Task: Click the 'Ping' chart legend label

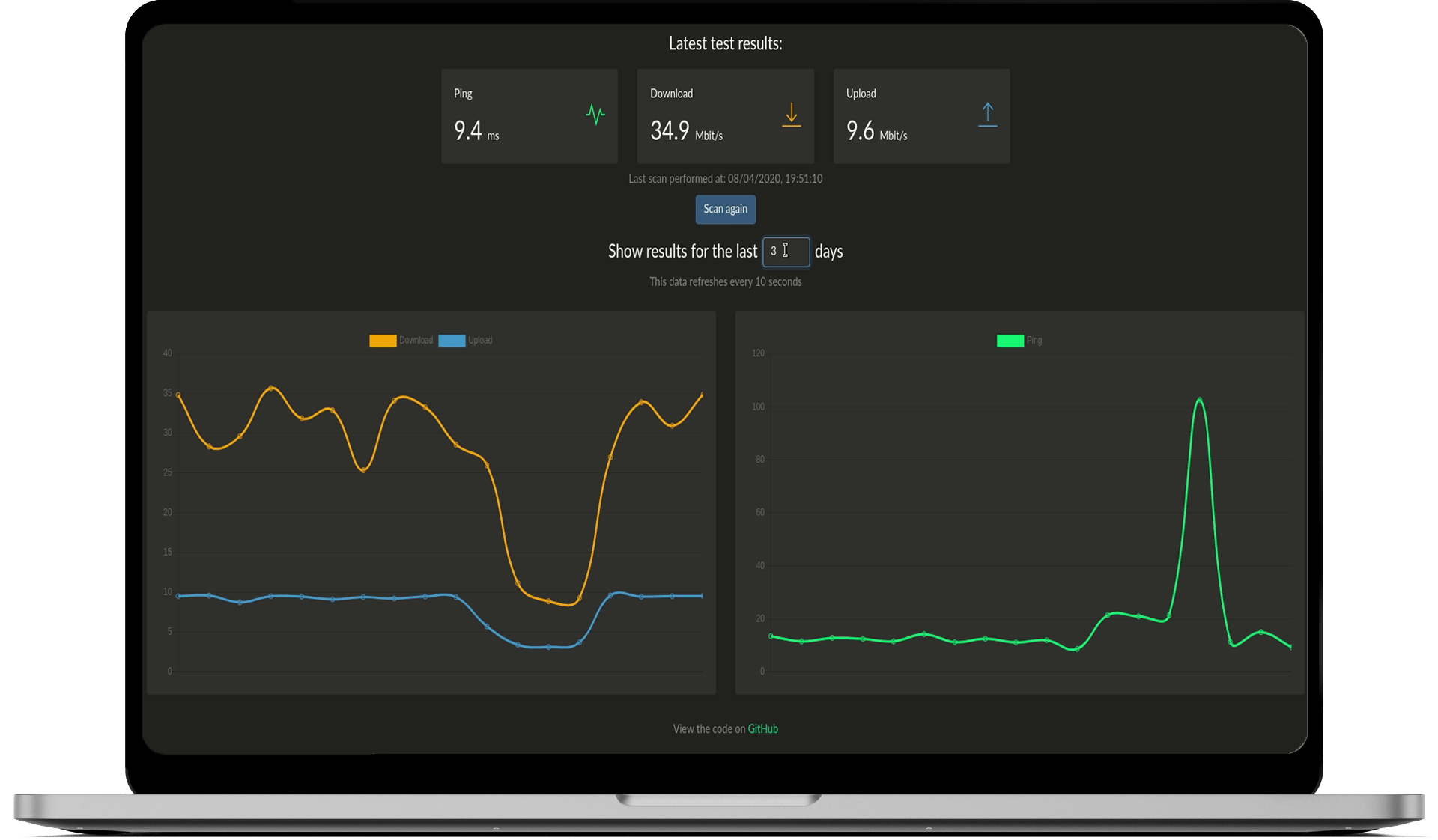Action: pyautogui.click(x=1034, y=341)
